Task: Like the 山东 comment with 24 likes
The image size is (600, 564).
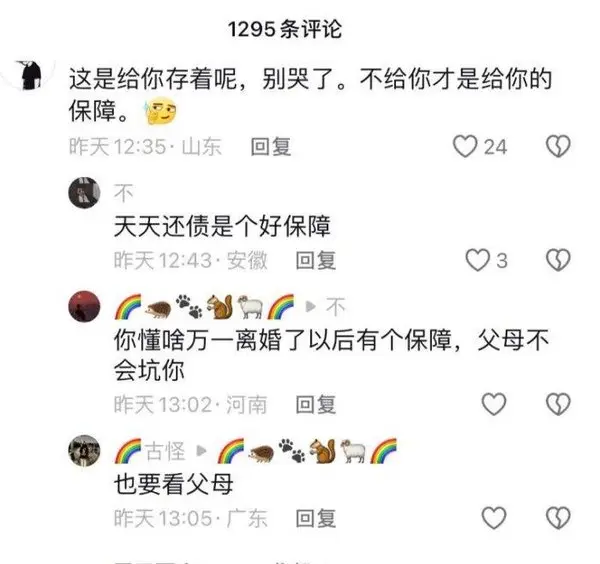Action: point(465,146)
